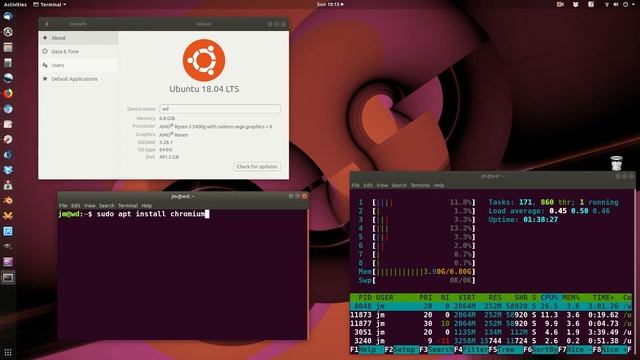The width and height of the screenshot is (640, 360).
Task: Click the disk value 491.2 GB
Action: 169,157
